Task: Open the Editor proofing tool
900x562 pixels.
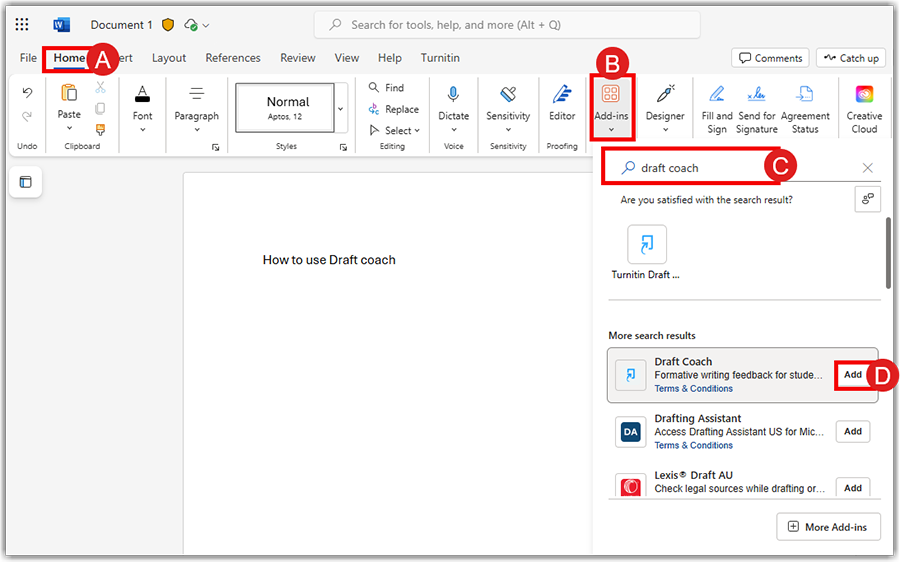Action: coord(562,95)
